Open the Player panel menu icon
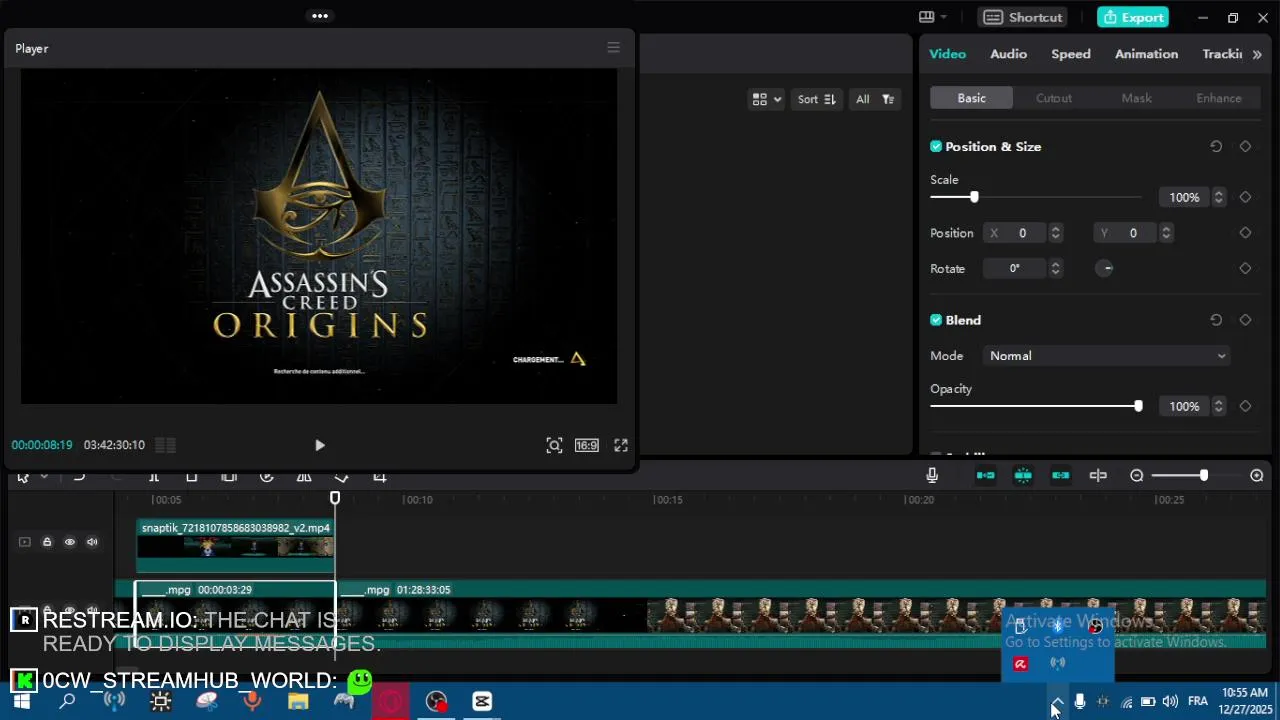1280x720 pixels. coord(614,47)
